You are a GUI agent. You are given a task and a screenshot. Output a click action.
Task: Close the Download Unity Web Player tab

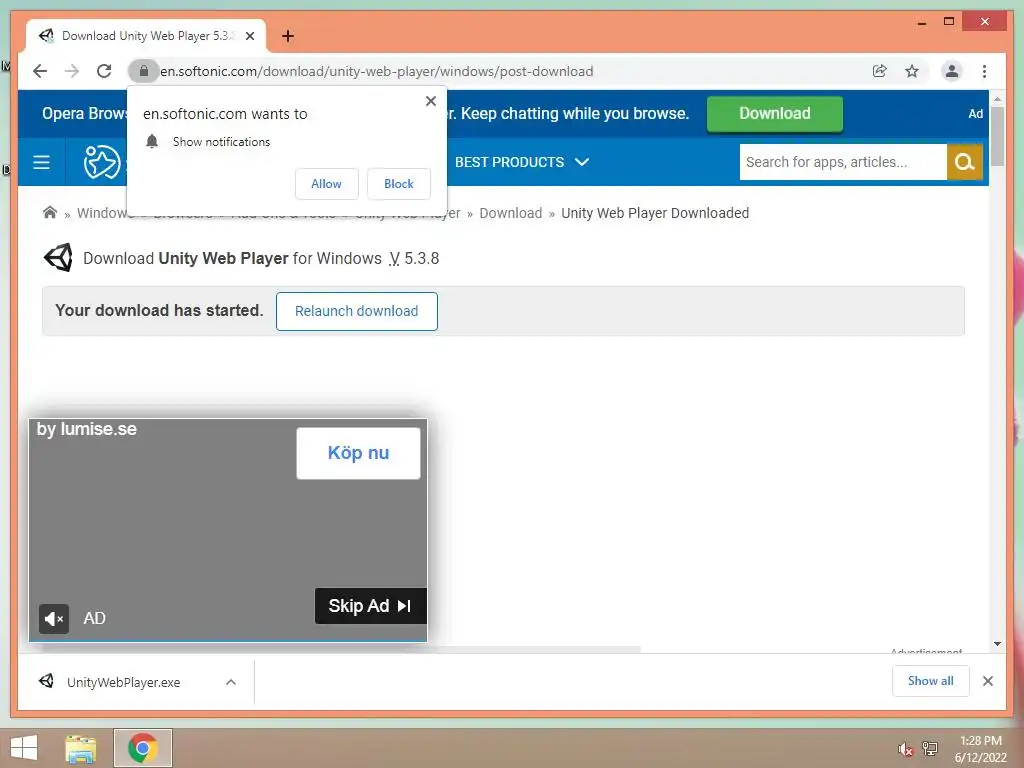(x=249, y=36)
